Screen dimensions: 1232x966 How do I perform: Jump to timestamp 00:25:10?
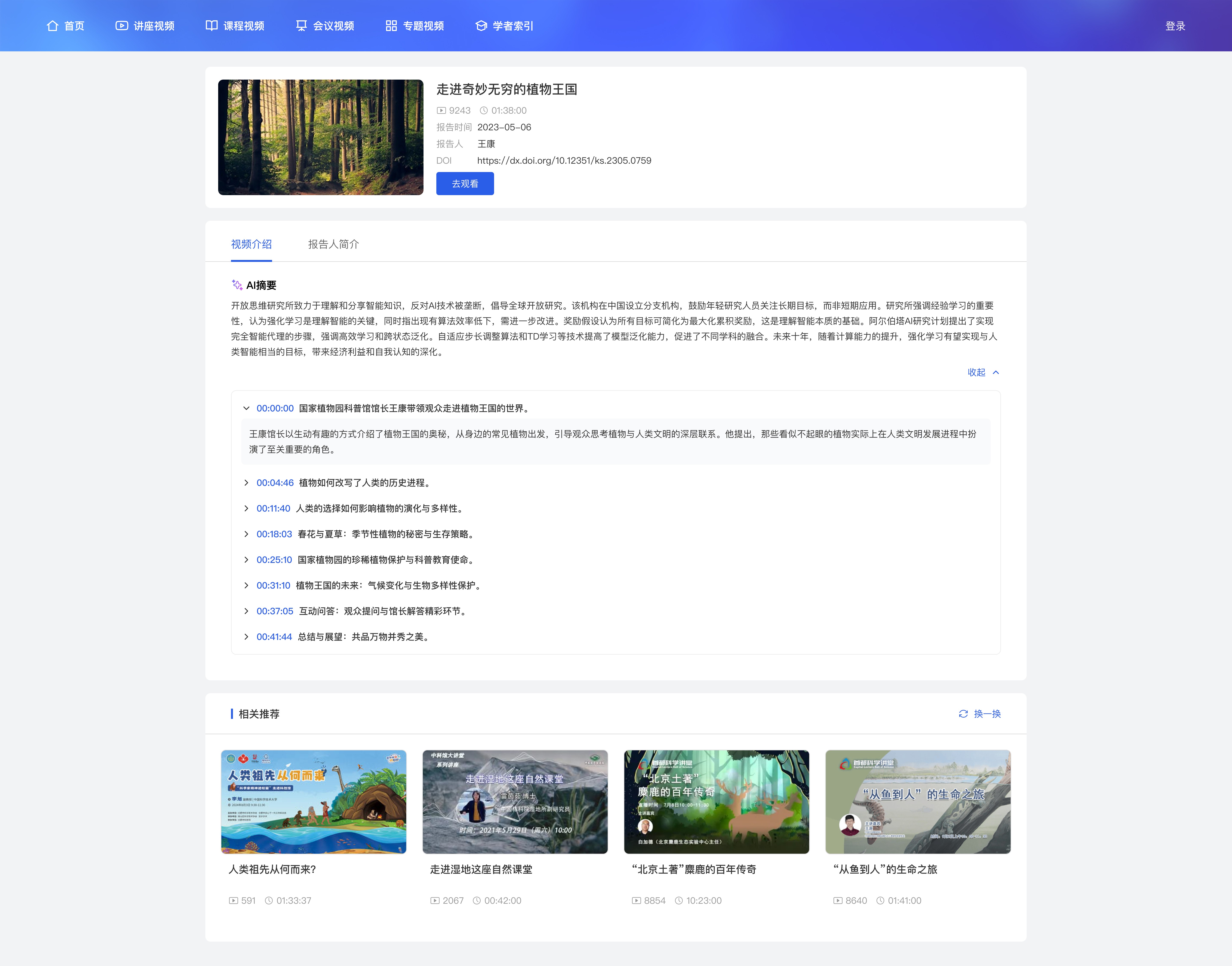274,560
